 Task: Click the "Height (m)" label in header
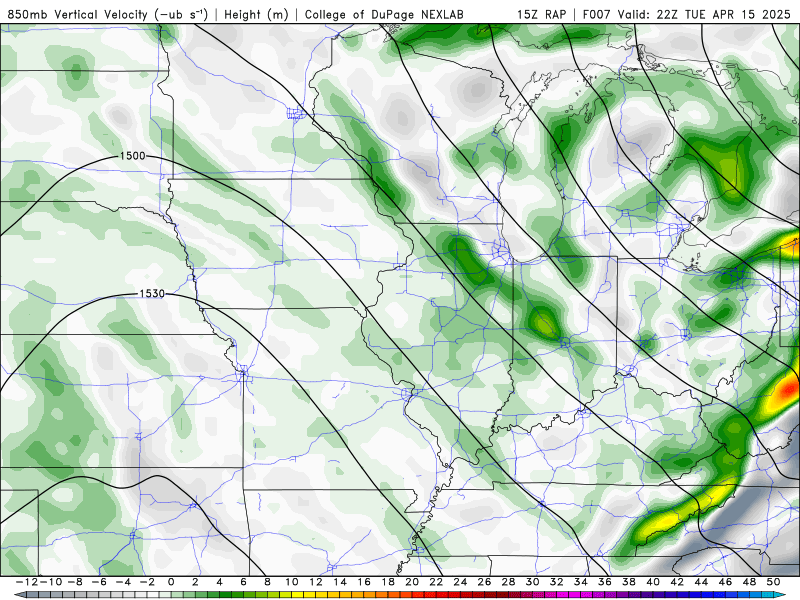(x=256, y=14)
